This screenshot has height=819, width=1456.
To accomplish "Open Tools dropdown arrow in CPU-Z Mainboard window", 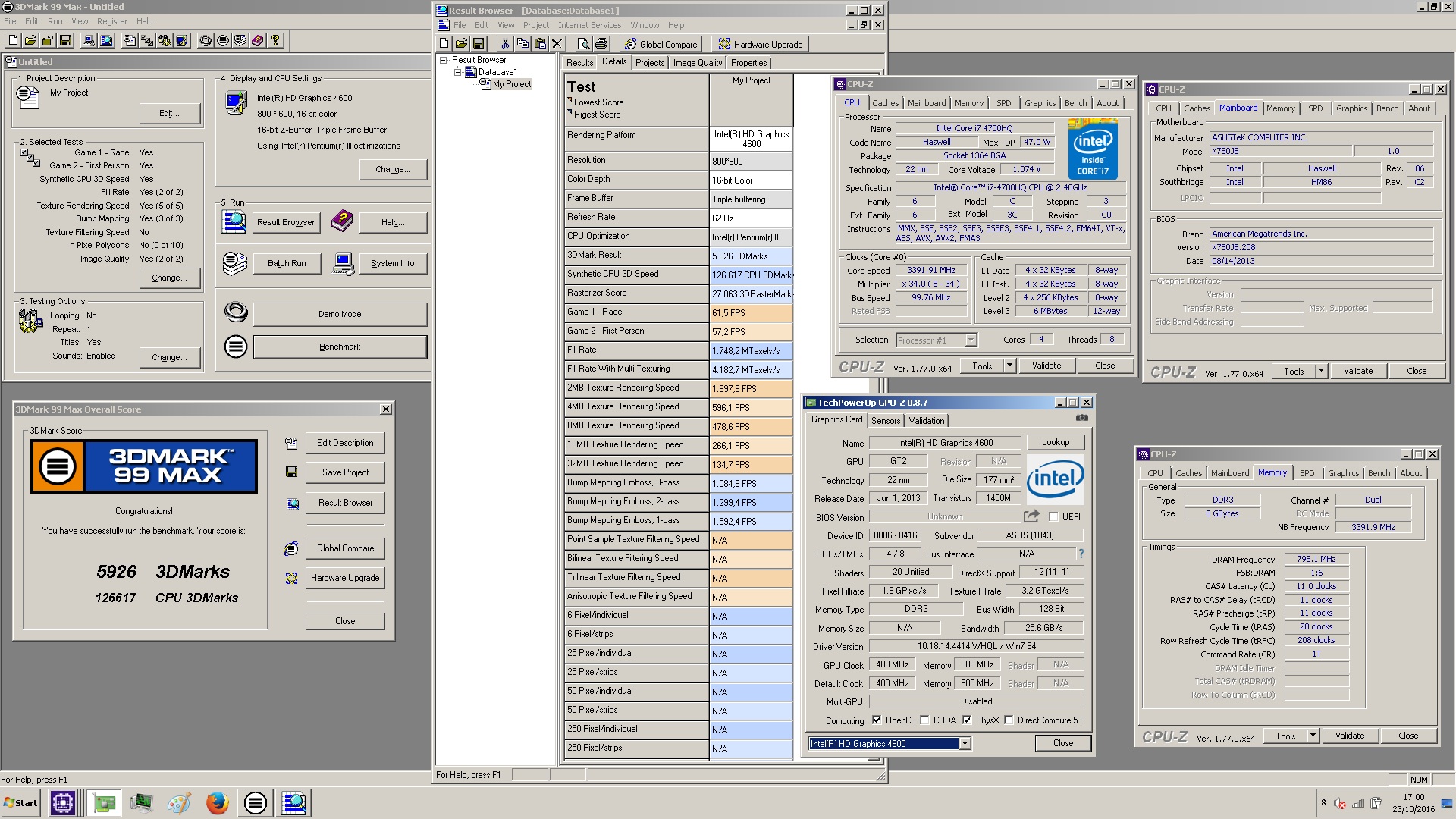I will tap(1321, 371).
